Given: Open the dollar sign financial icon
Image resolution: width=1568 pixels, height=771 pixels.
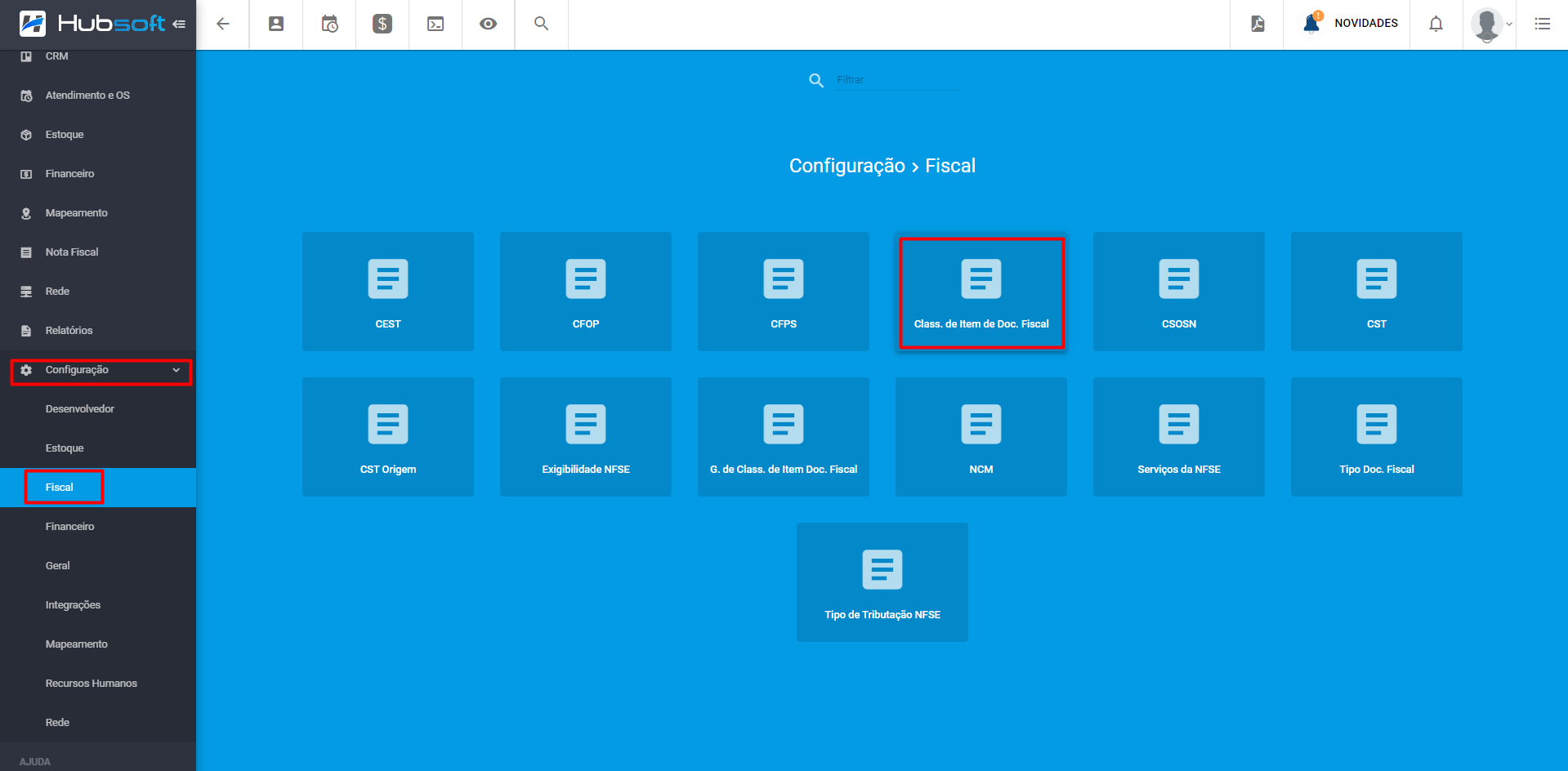Looking at the screenshot, I should 382,24.
